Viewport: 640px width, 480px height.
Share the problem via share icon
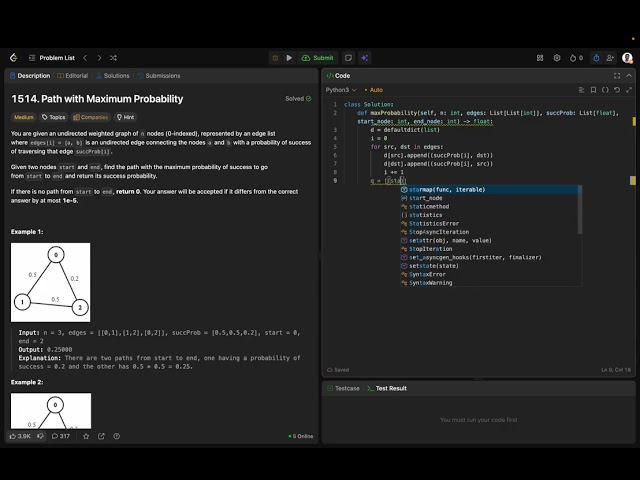pos(101,436)
